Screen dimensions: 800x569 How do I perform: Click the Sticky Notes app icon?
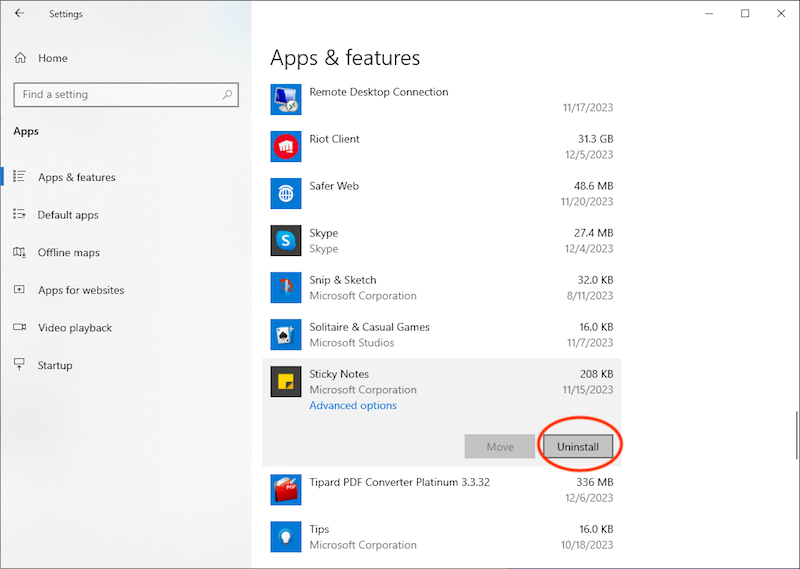point(286,381)
